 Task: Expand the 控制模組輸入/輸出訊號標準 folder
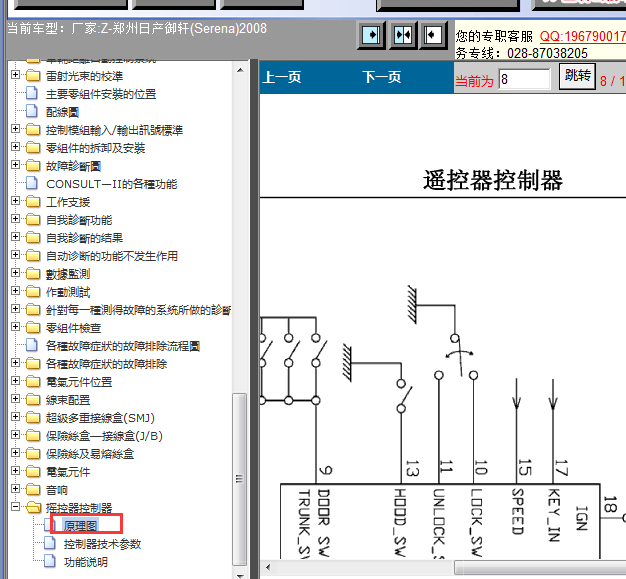[16, 129]
